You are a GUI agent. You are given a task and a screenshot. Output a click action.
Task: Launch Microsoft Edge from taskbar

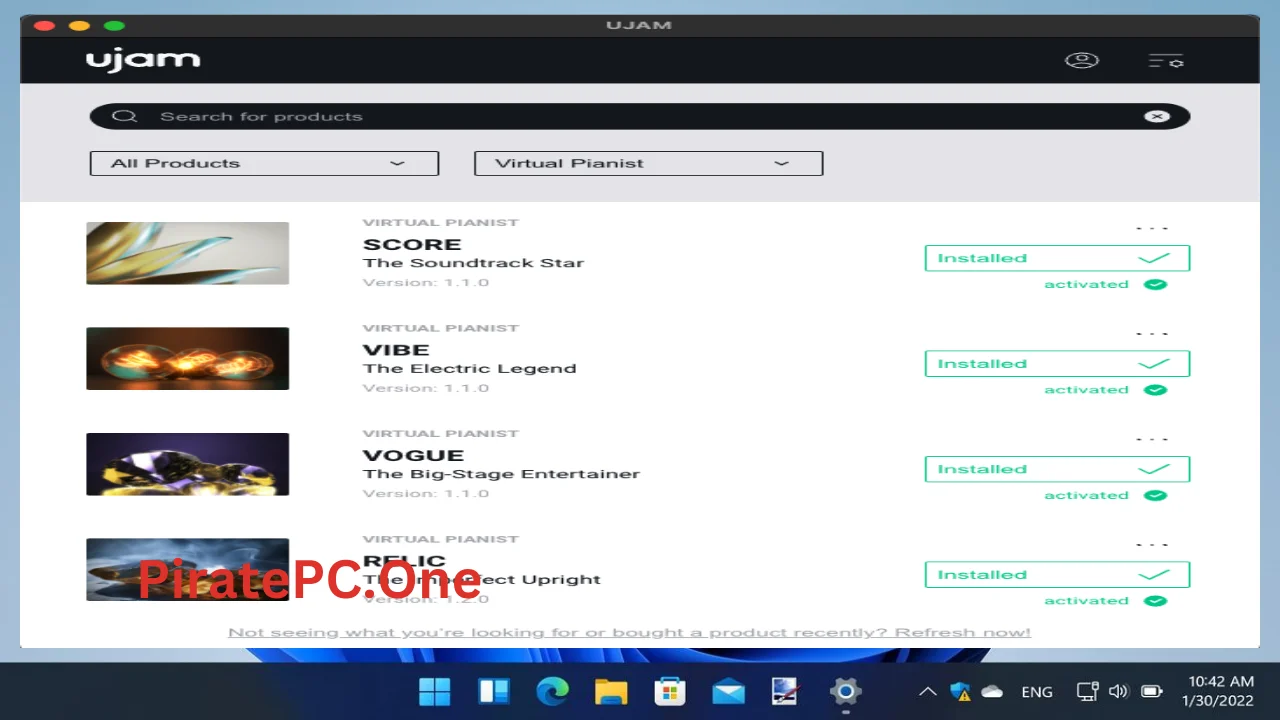pyautogui.click(x=552, y=691)
